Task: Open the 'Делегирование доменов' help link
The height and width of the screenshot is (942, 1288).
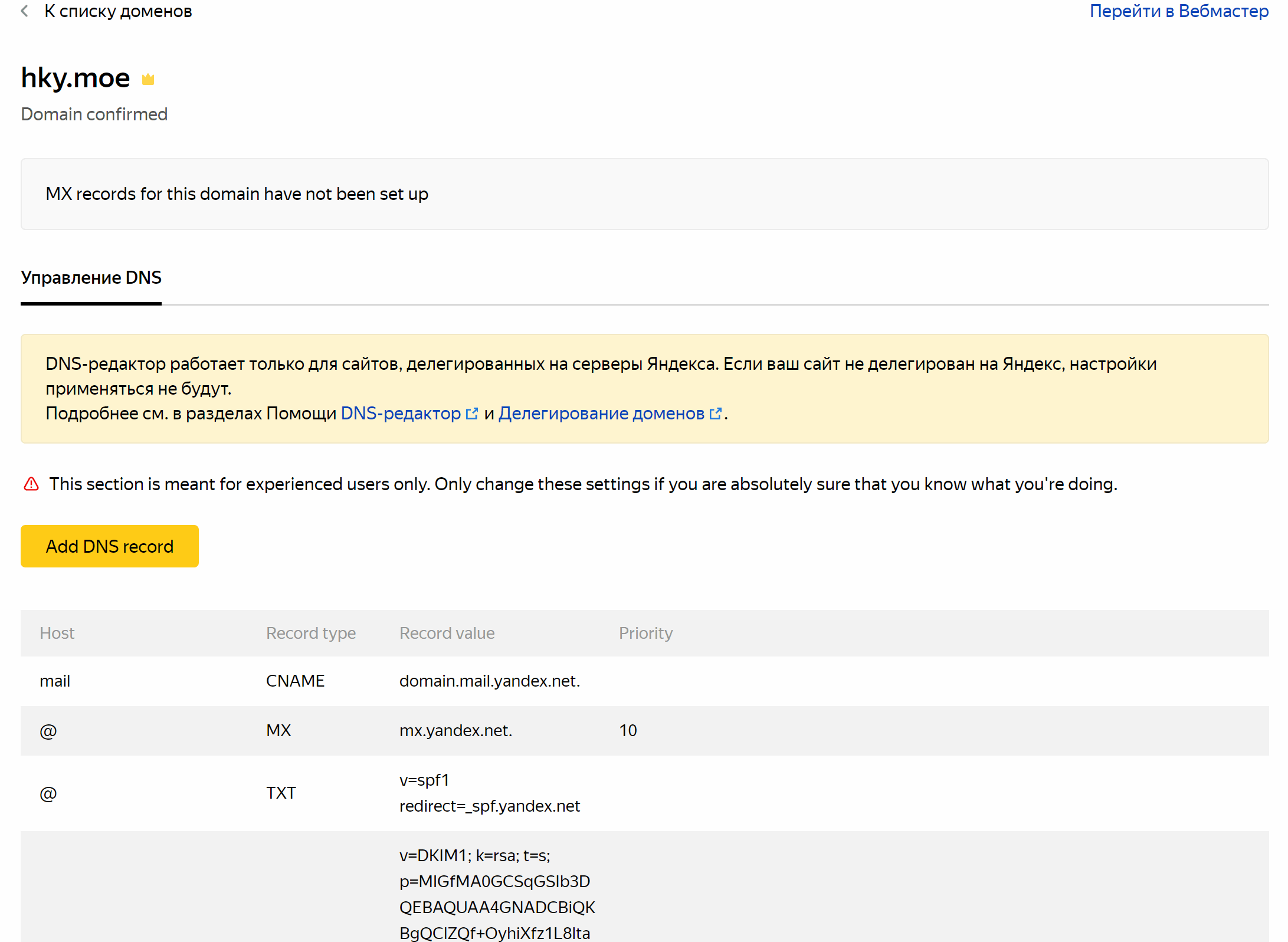Action: click(601, 413)
